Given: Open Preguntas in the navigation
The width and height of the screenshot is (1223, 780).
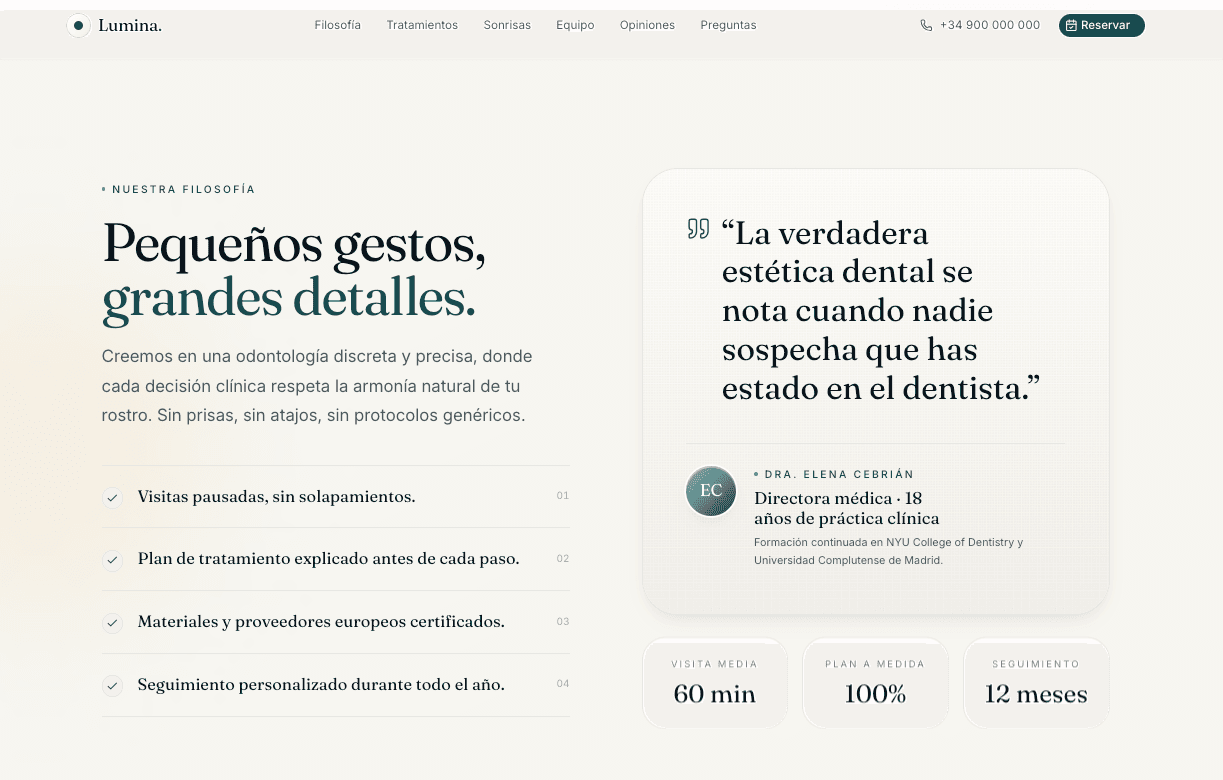Looking at the screenshot, I should (x=728, y=25).
